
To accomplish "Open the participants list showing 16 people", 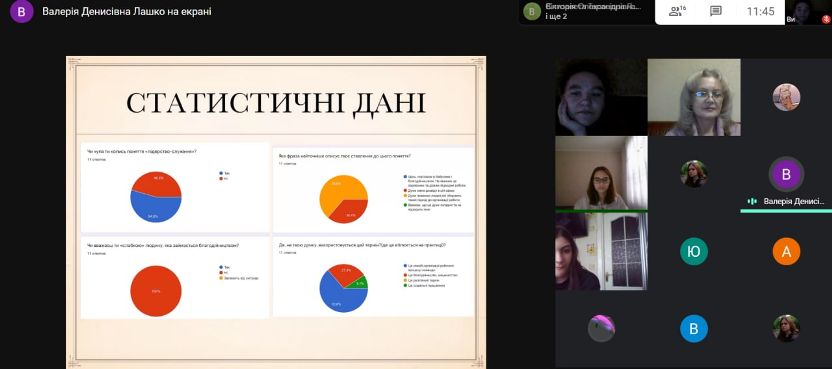I will point(677,11).
